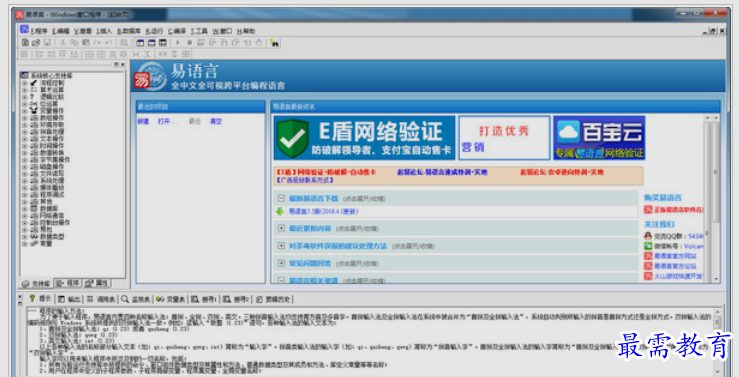Click the 打造优秀 营销 banner

coord(504,138)
